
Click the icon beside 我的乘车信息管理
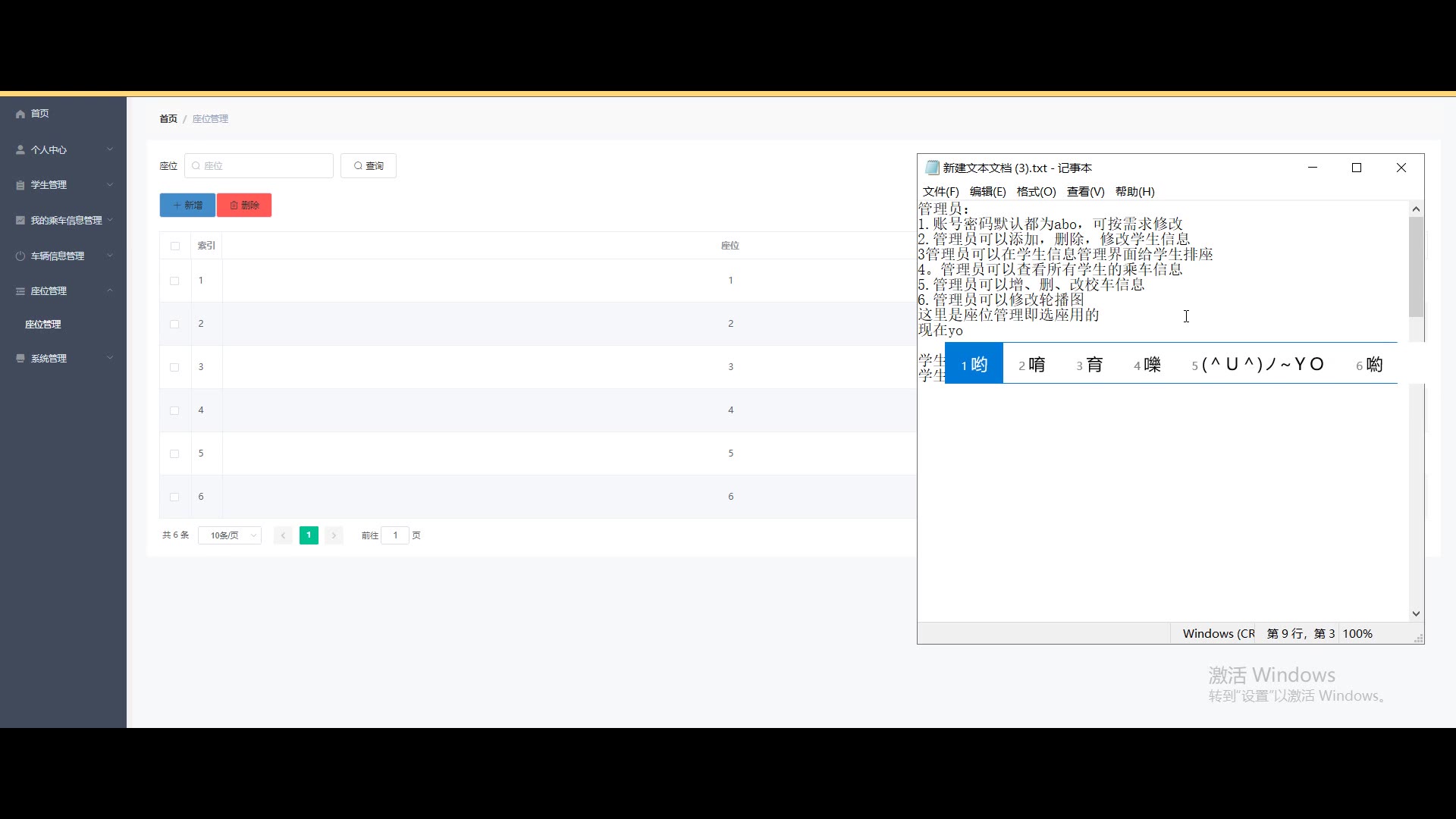(20, 221)
